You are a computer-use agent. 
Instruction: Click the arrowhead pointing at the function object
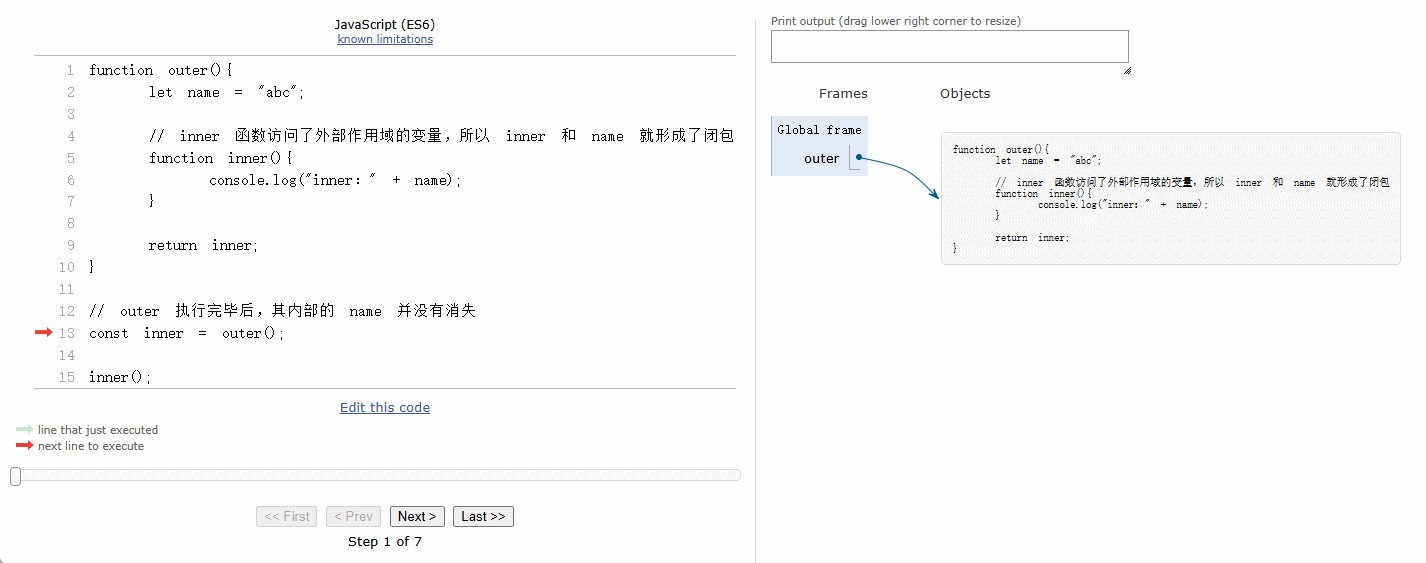(x=935, y=194)
